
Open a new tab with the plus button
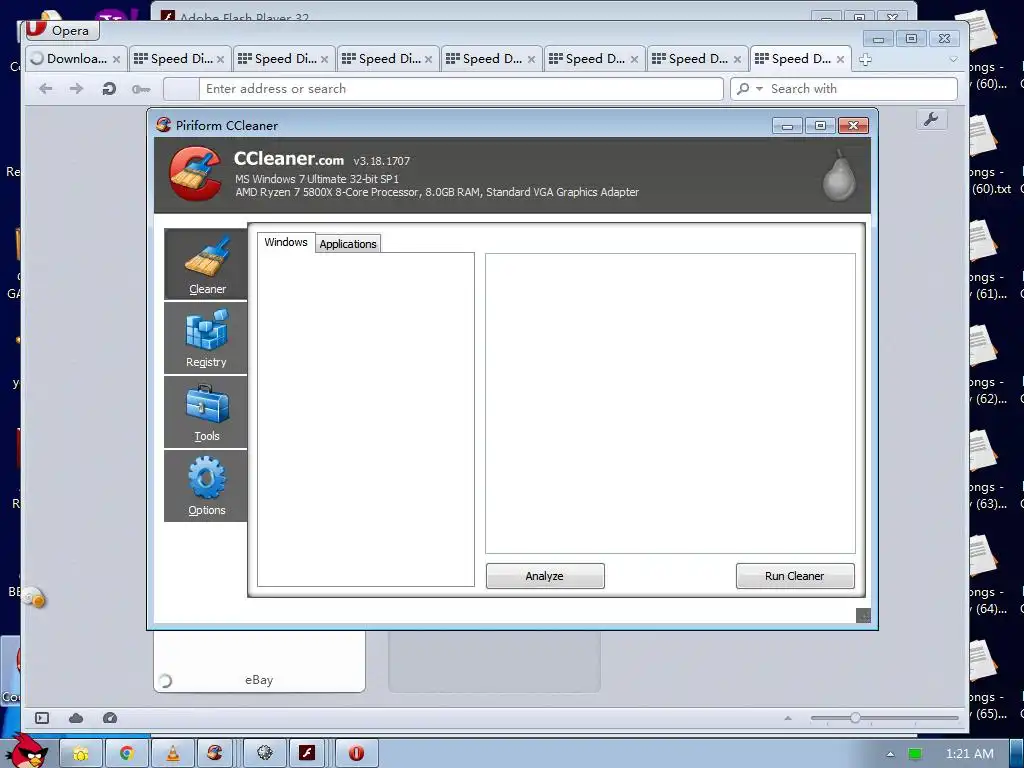(x=865, y=60)
